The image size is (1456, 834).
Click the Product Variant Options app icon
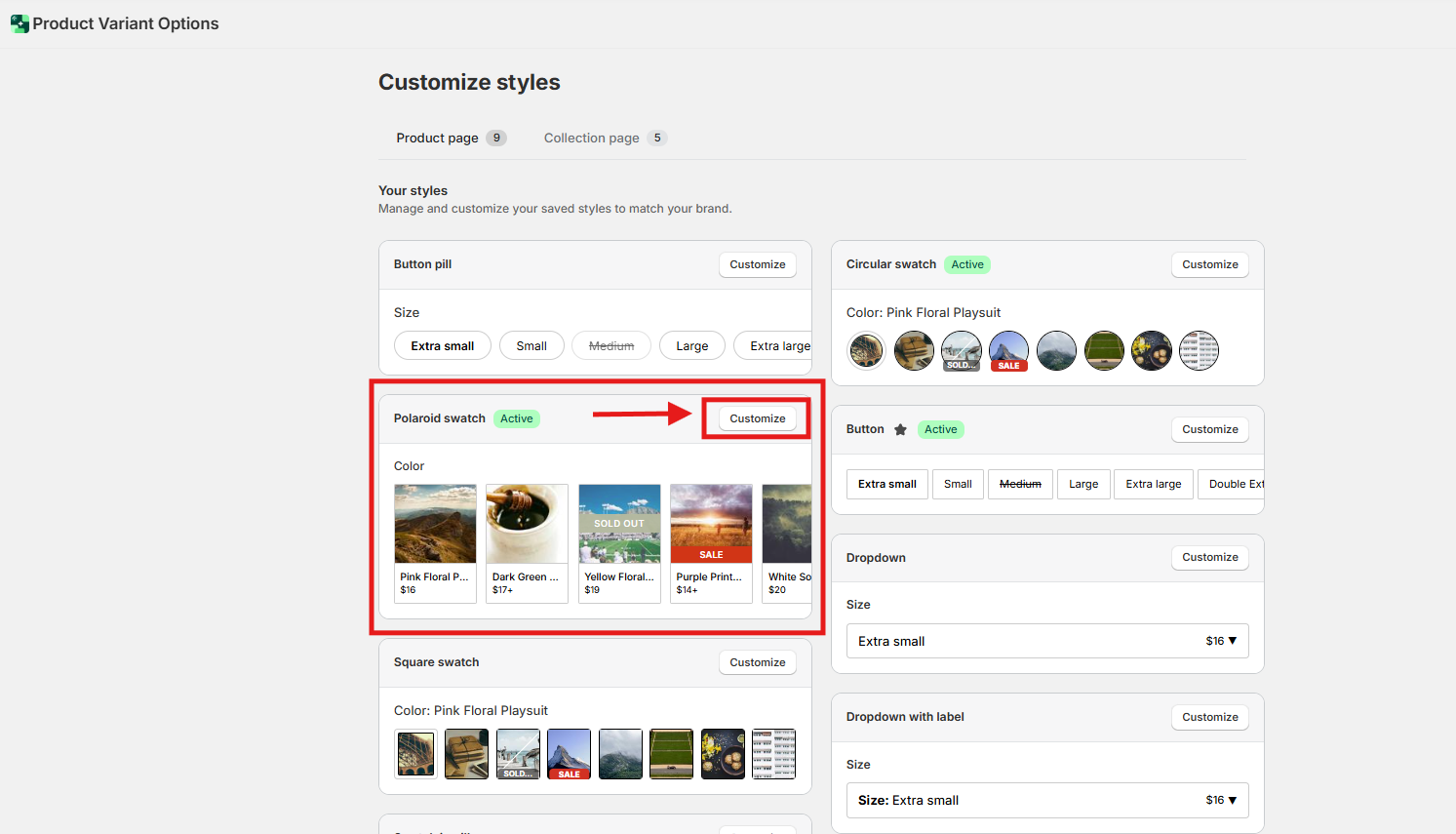pos(20,23)
